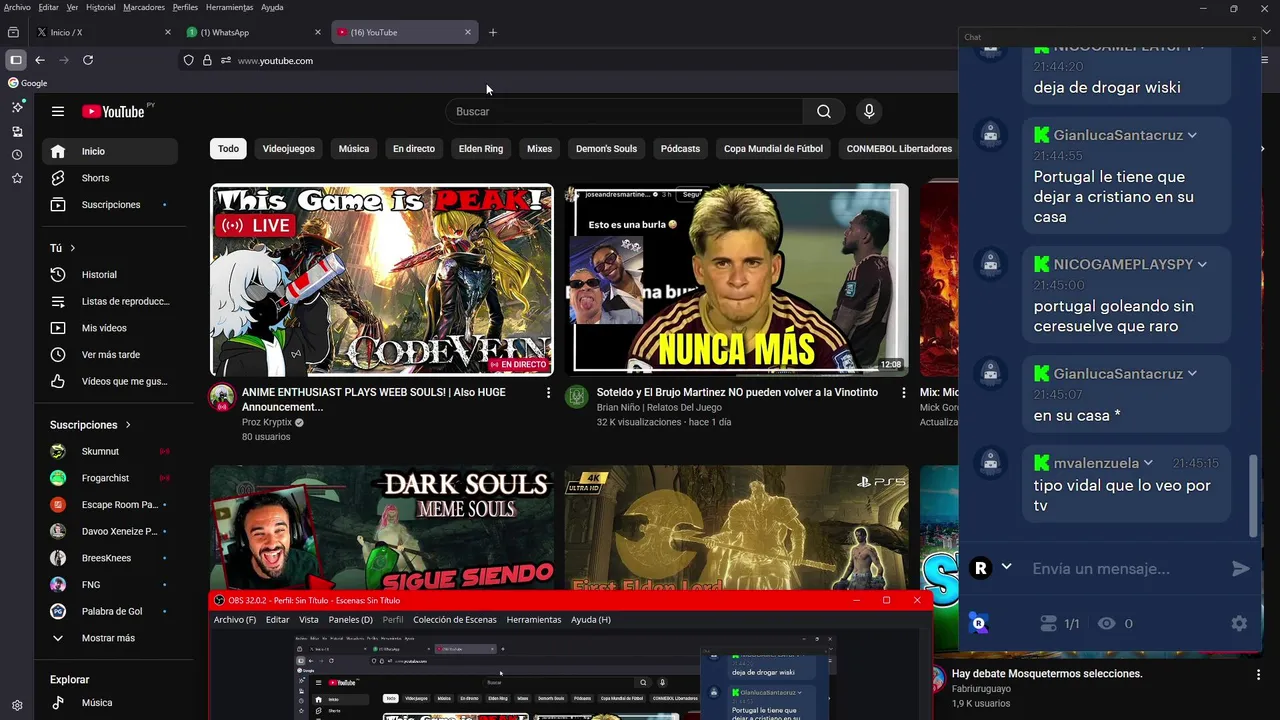This screenshot has height=720, width=1280.
Task: Open the OBS Colección de Escenas menu
Action: pyautogui.click(x=455, y=620)
